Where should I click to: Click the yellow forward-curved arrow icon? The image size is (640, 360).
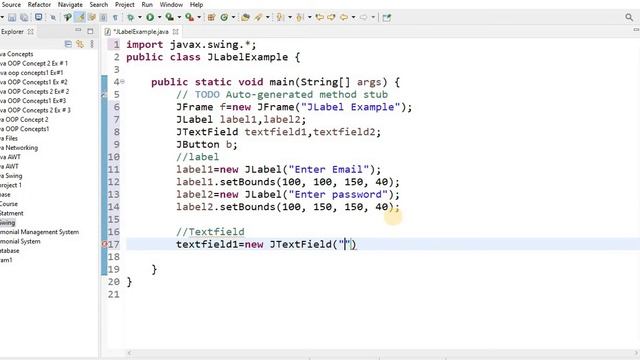331,17
